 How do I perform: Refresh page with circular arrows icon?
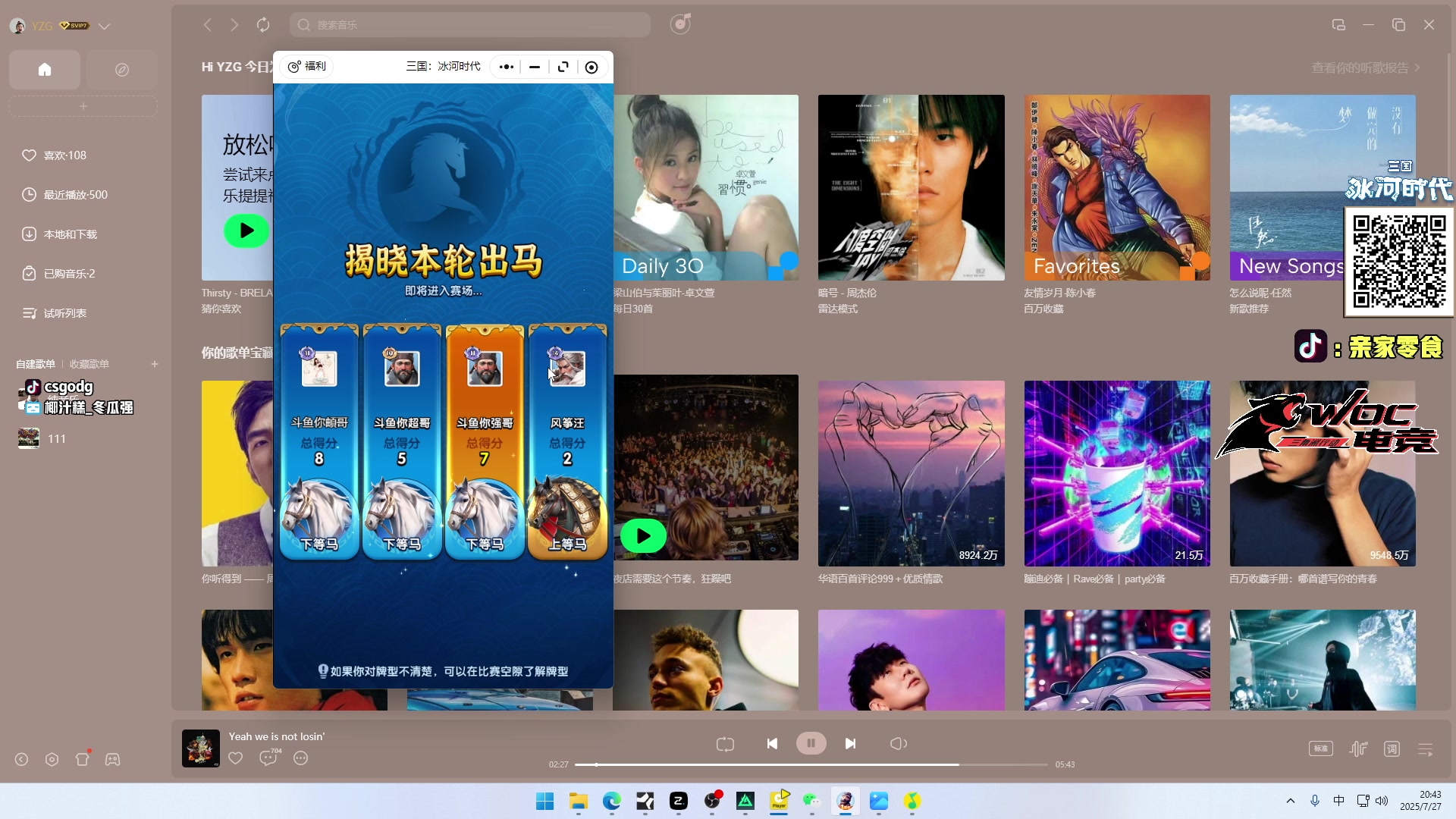pos(263,25)
